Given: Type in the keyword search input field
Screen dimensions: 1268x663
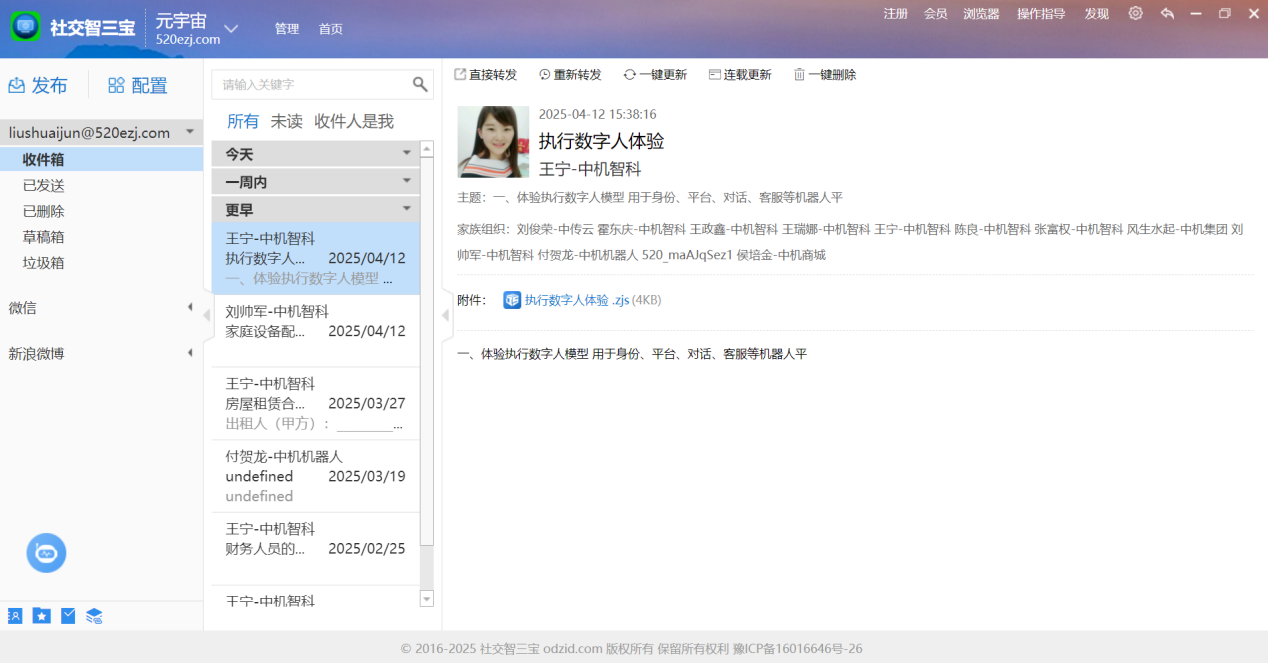Looking at the screenshot, I should coord(310,85).
